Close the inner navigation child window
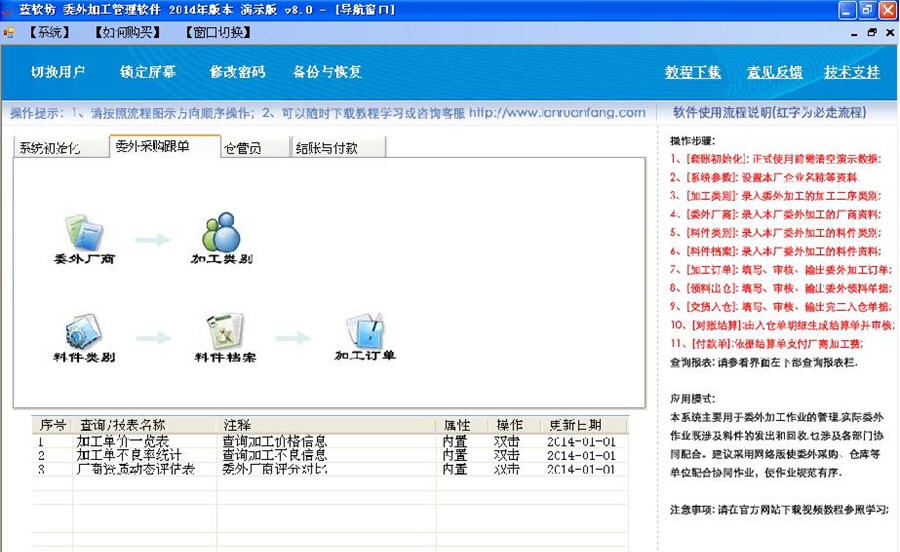The width and height of the screenshot is (900, 552). [x=890, y=33]
